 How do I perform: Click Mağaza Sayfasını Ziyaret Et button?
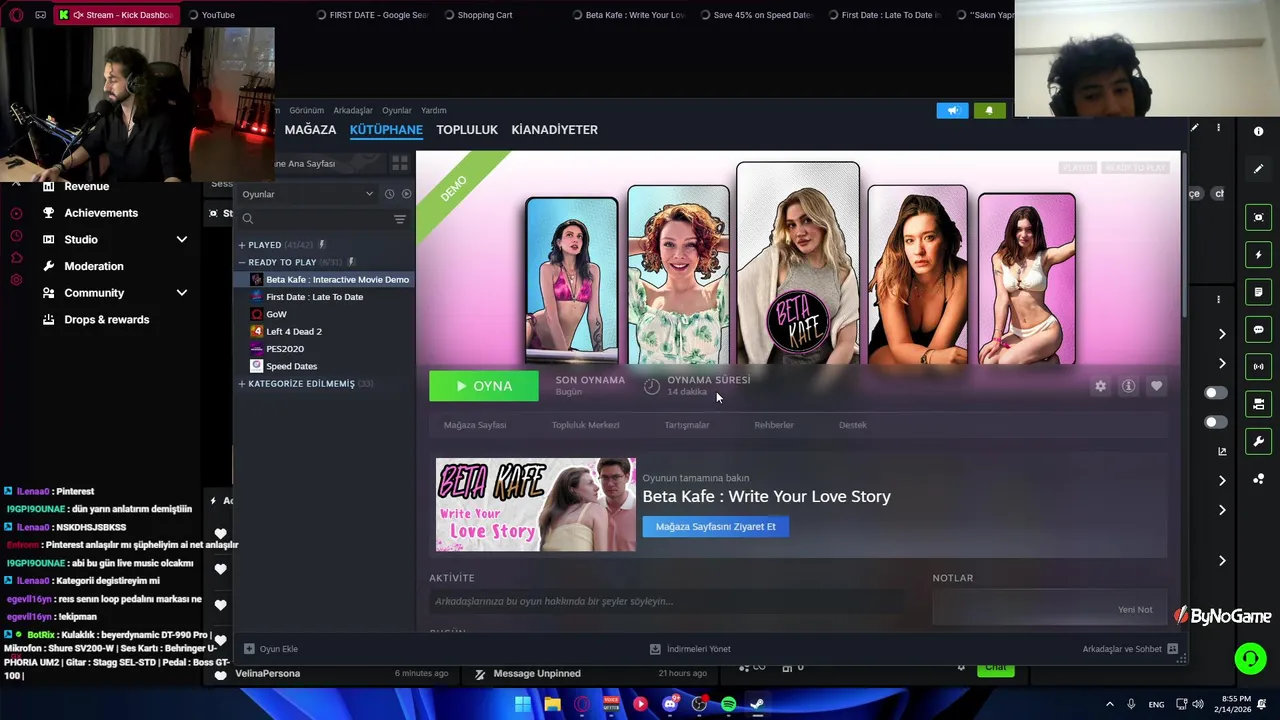point(716,527)
